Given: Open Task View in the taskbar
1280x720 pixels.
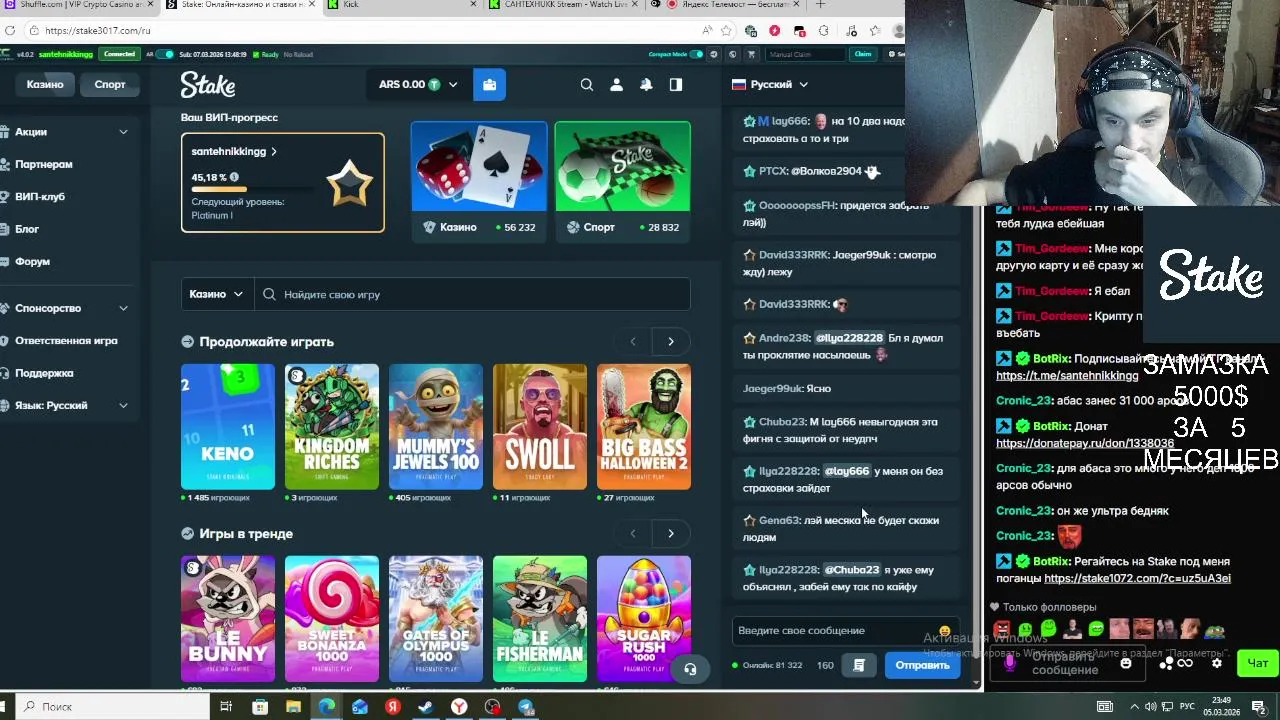Looking at the screenshot, I should (226, 707).
